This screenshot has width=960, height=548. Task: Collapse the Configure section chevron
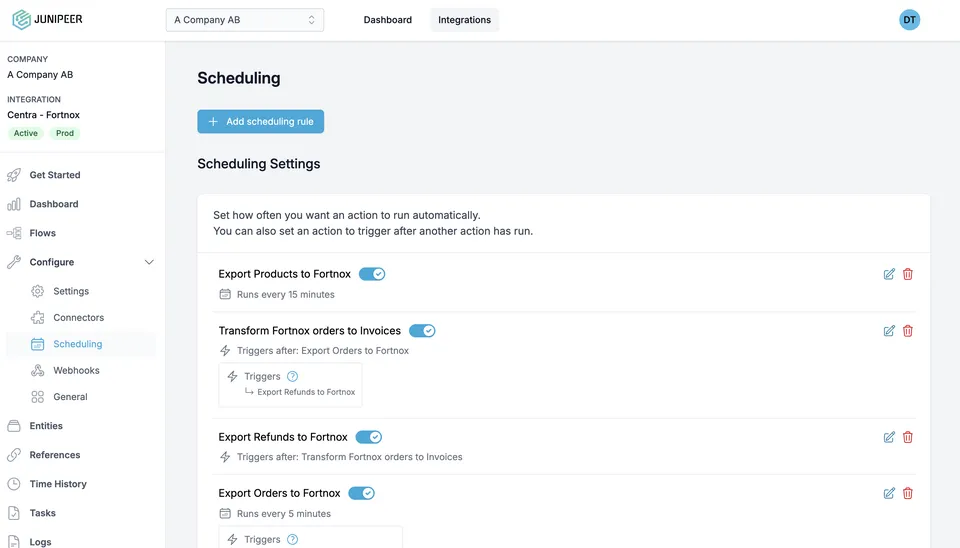(x=149, y=262)
